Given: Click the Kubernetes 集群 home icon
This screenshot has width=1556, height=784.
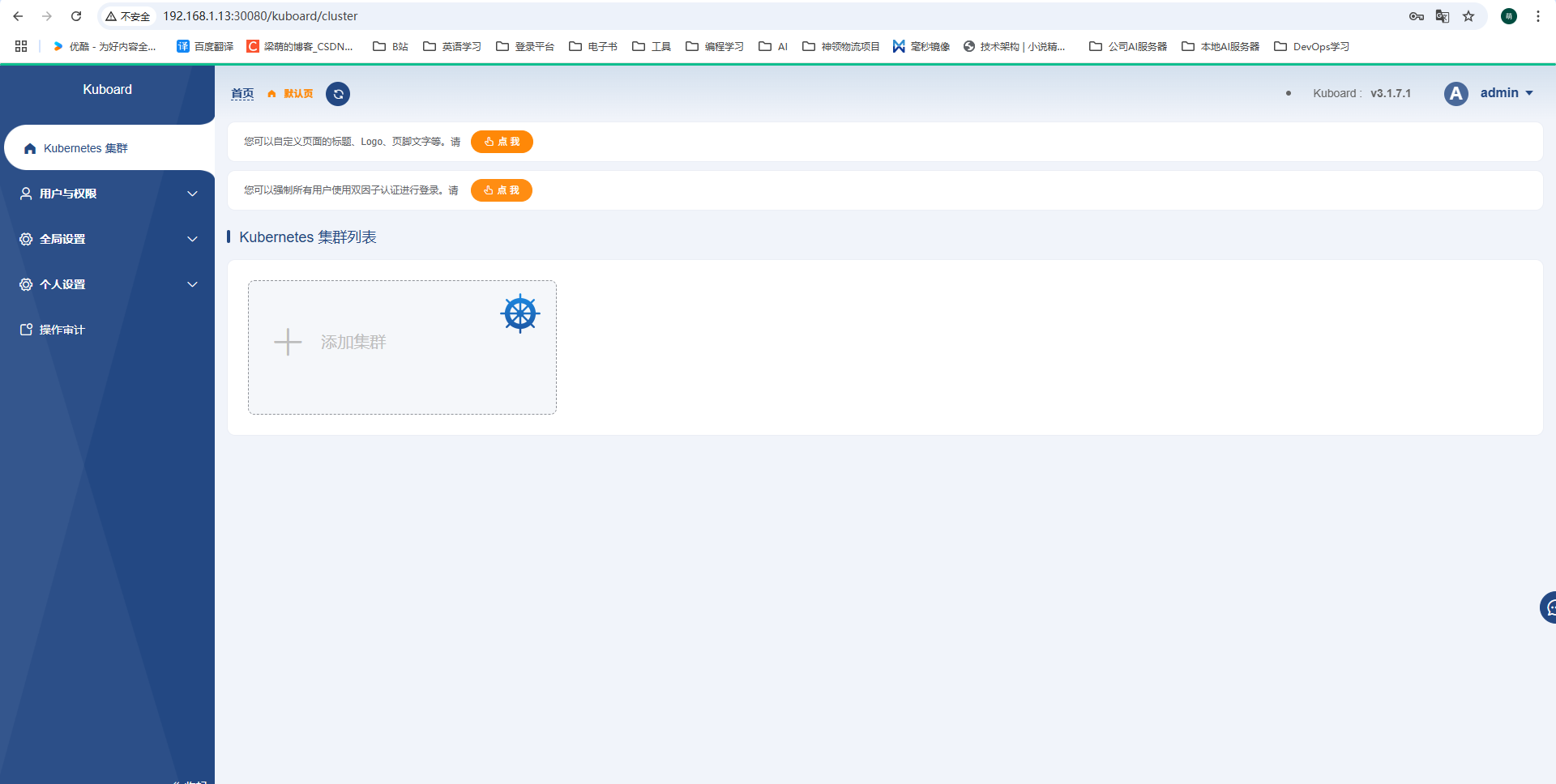Looking at the screenshot, I should point(30,148).
